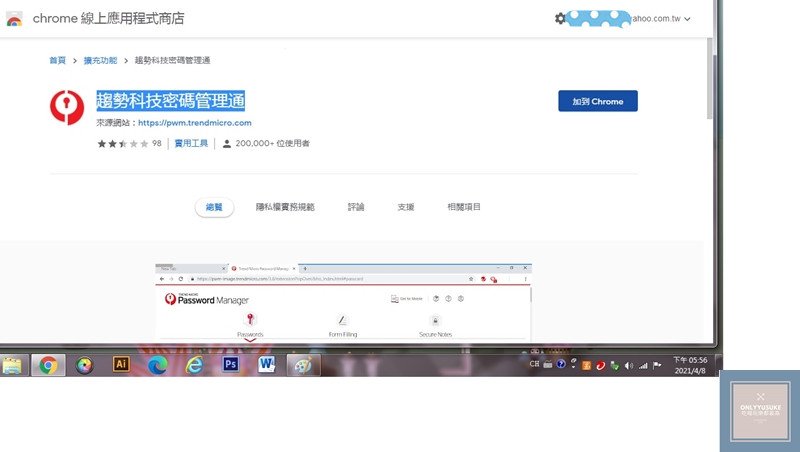This screenshot has width=800, height=452.
Task: Open the 支援 tab
Action: pyautogui.click(x=406, y=207)
